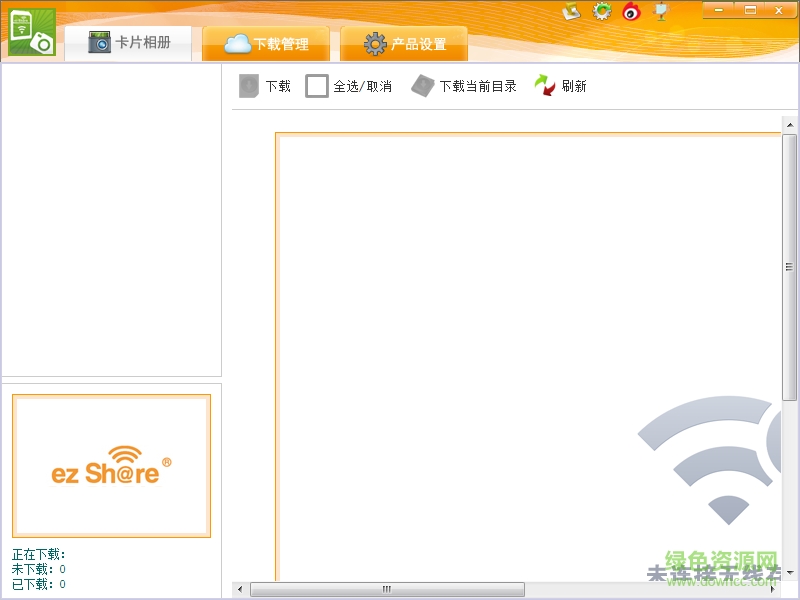The image size is (800, 600).
Task: Click the 刷新 refresh icon
Action: point(545,86)
